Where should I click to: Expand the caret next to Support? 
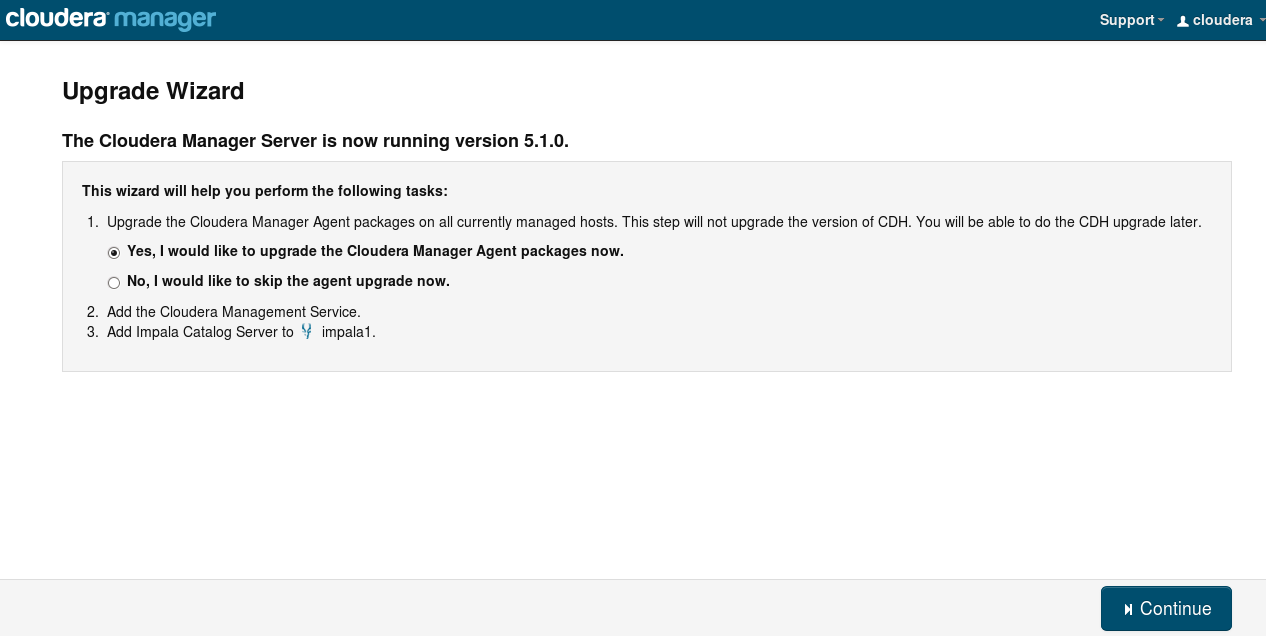point(1161,21)
